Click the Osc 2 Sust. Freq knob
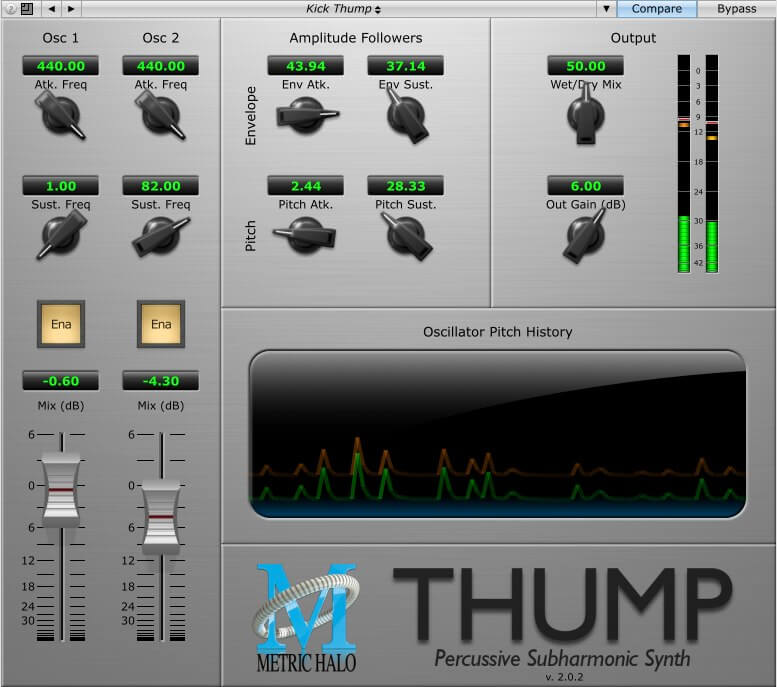The width and height of the screenshot is (777, 687). [160, 237]
